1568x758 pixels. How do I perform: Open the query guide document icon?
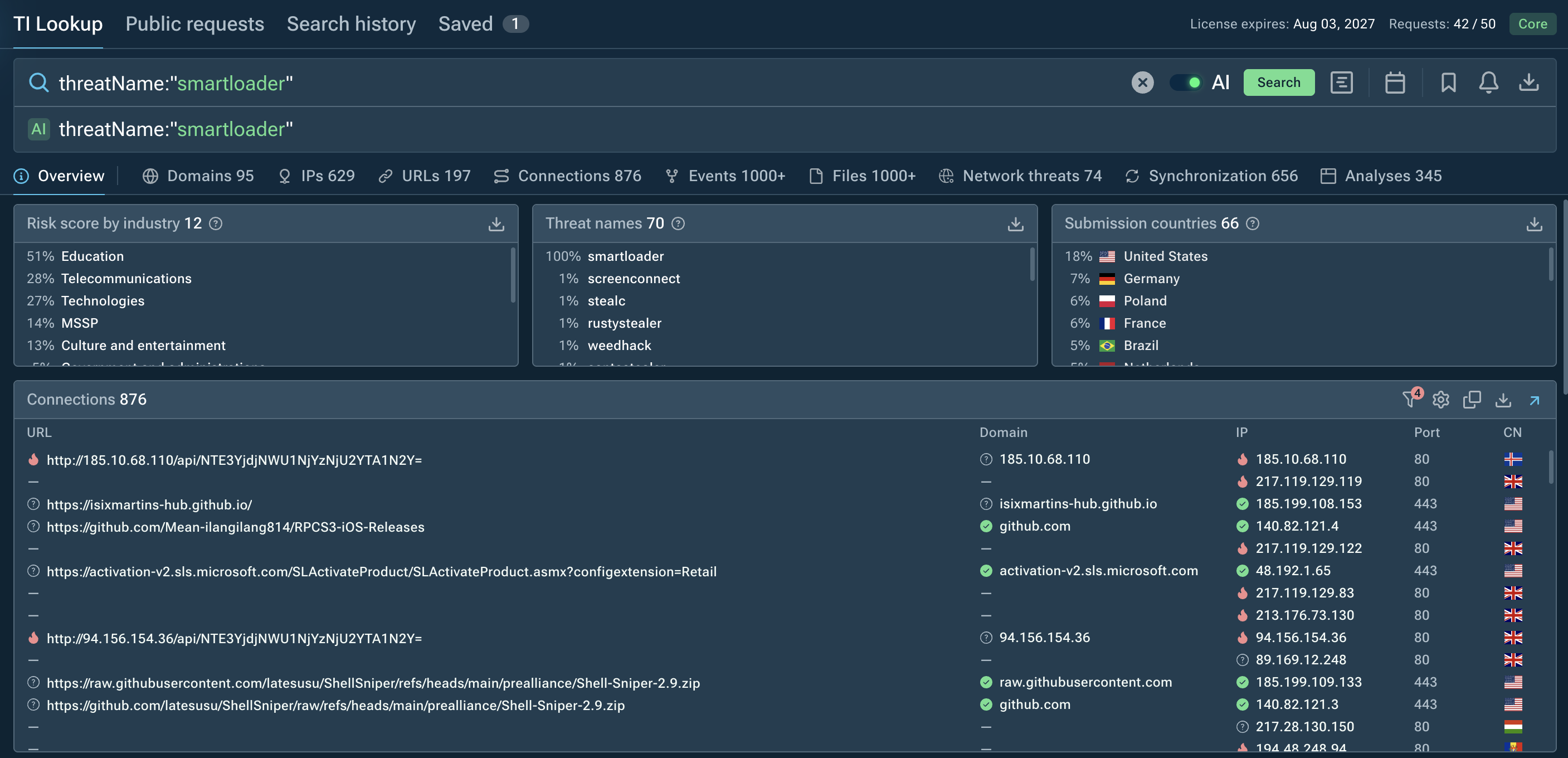pyautogui.click(x=1342, y=82)
